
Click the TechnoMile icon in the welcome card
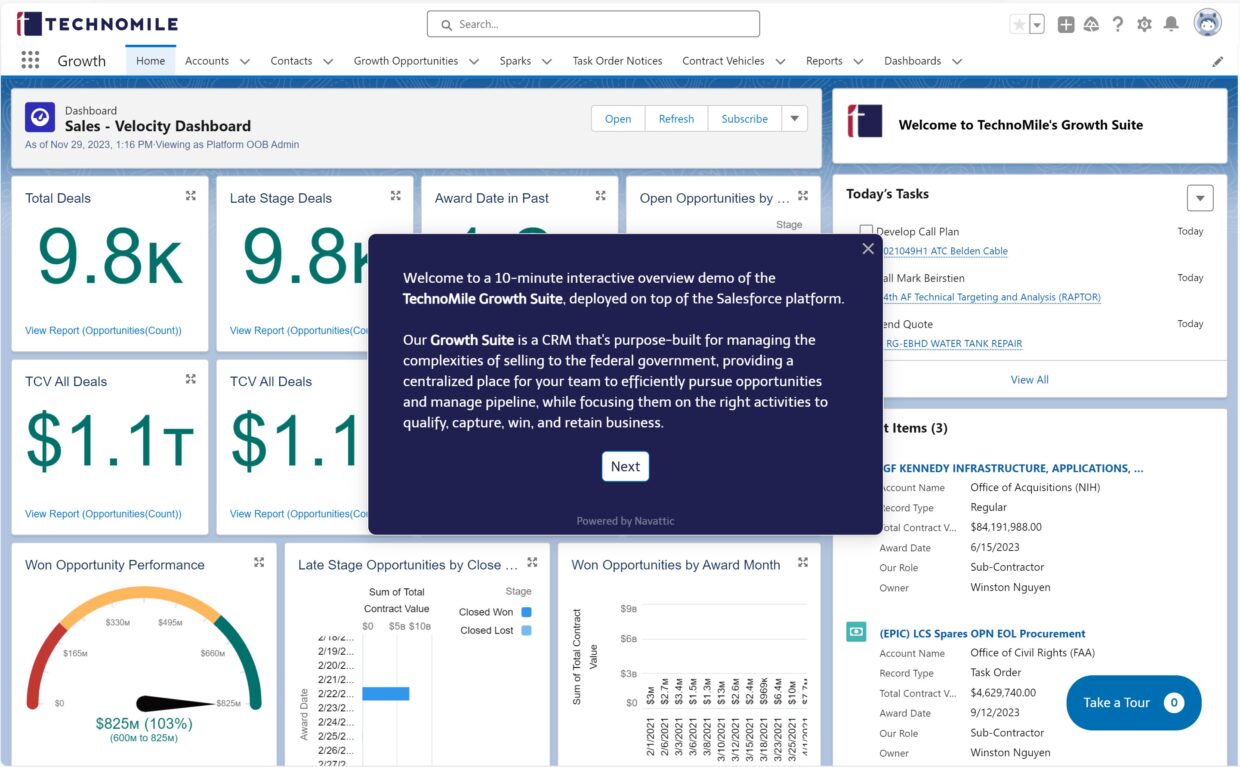(865, 121)
